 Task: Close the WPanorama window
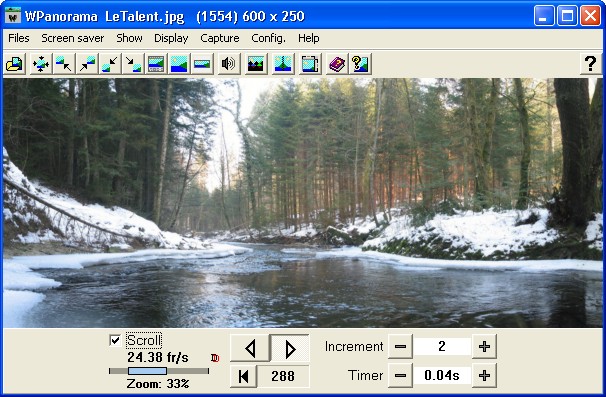(x=591, y=16)
